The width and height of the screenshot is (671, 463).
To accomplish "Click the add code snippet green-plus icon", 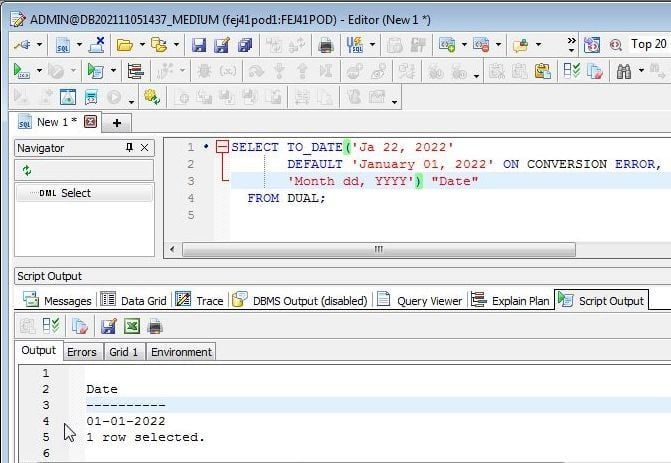I will 447,45.
